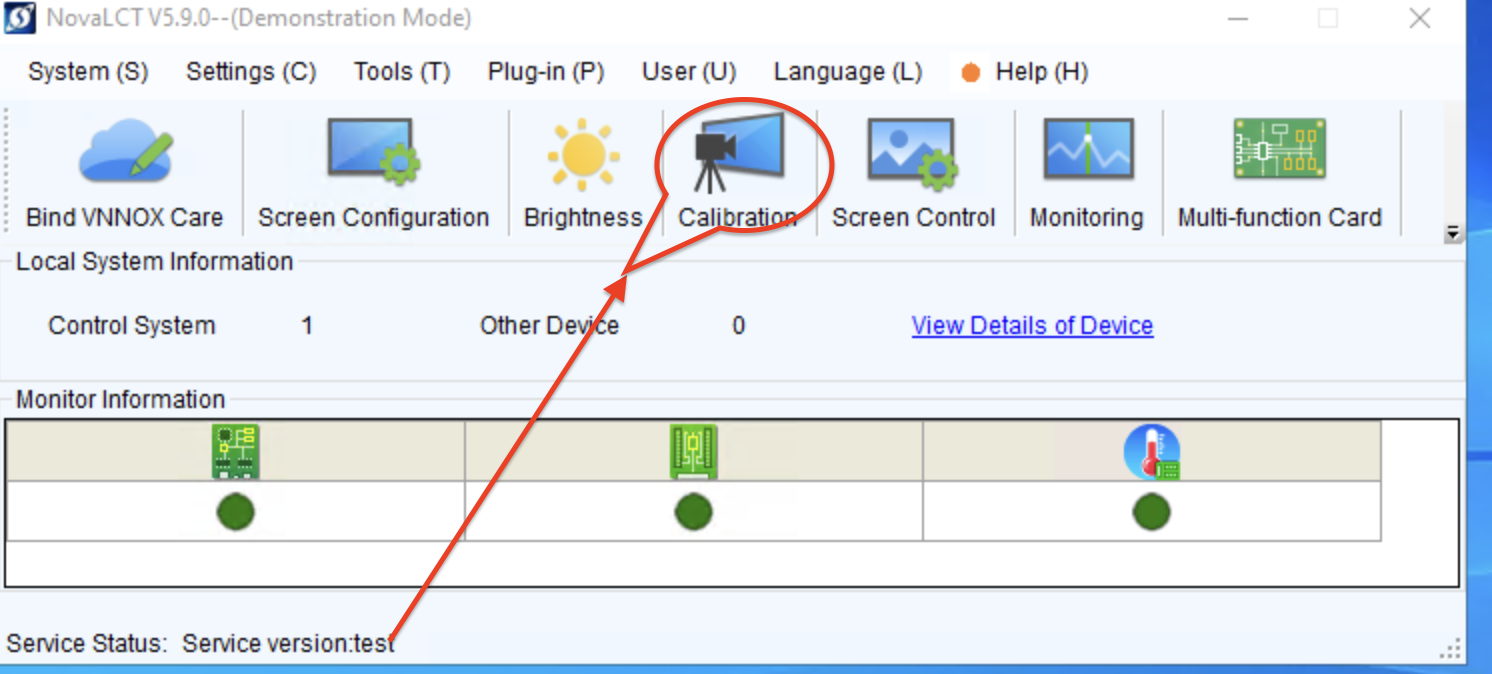
Task: Click the temperature monitor icon
Action: point(1152,452)
